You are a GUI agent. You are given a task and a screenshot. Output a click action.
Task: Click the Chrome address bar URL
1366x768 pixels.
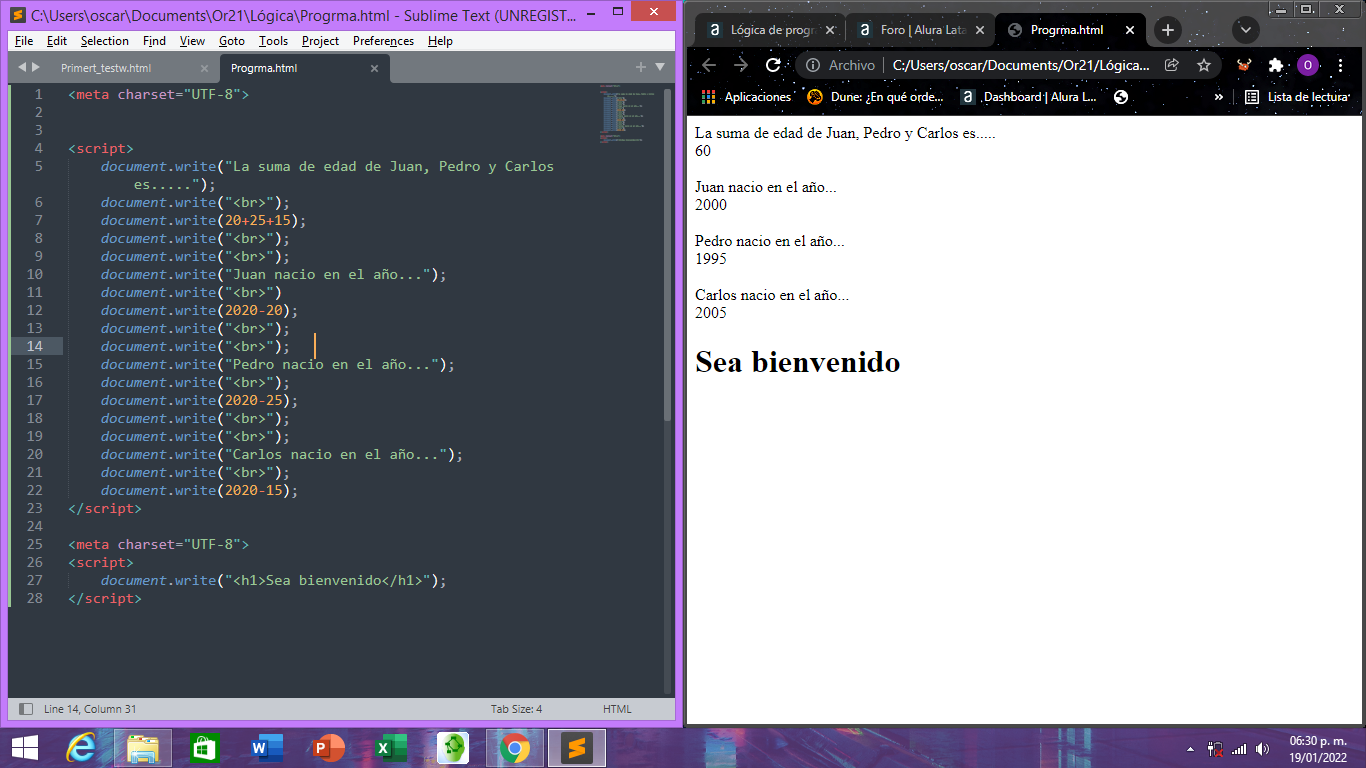point(1021,65)
